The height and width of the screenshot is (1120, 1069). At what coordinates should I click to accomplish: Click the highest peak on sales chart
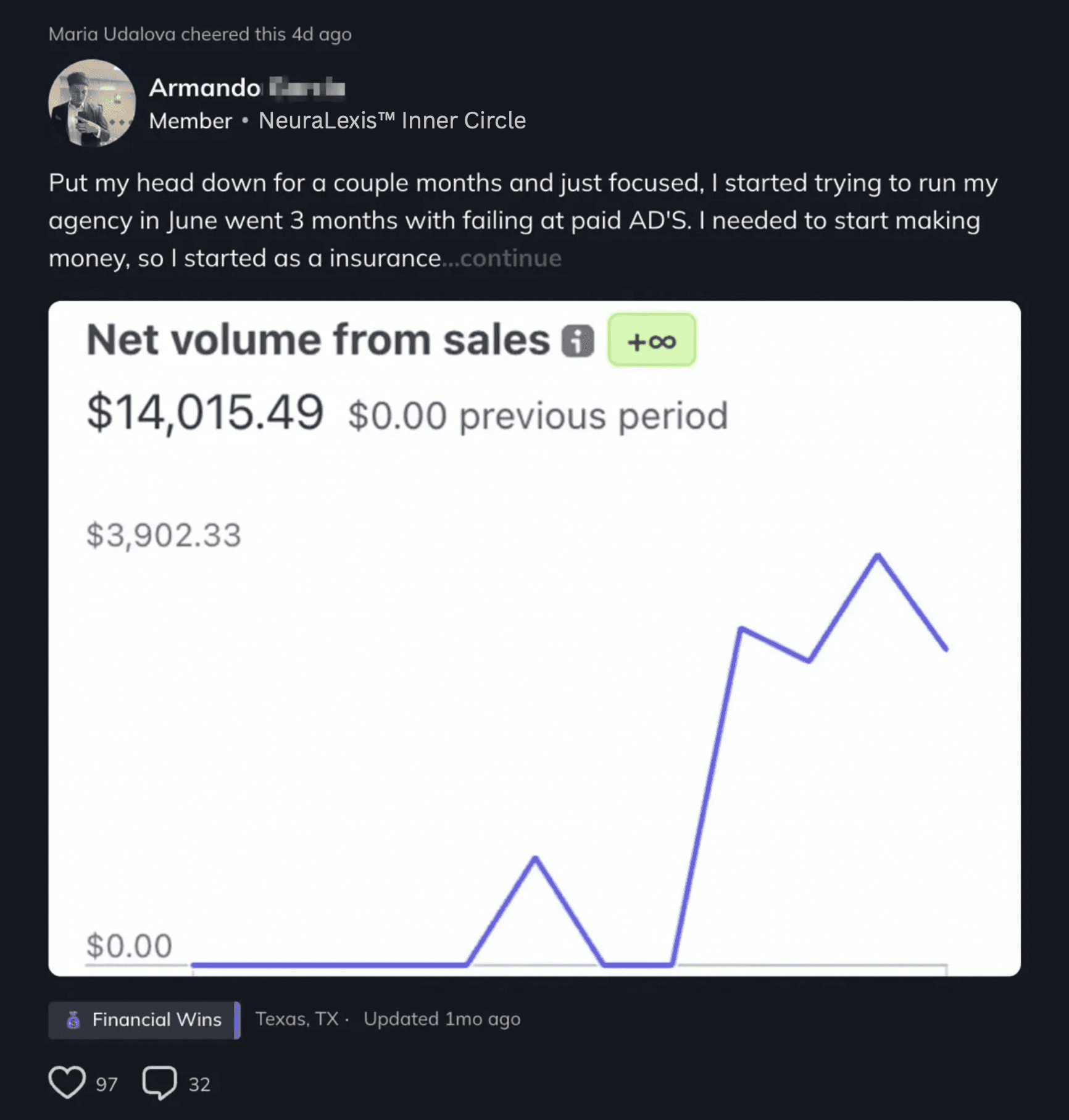[x=878, y=555]
